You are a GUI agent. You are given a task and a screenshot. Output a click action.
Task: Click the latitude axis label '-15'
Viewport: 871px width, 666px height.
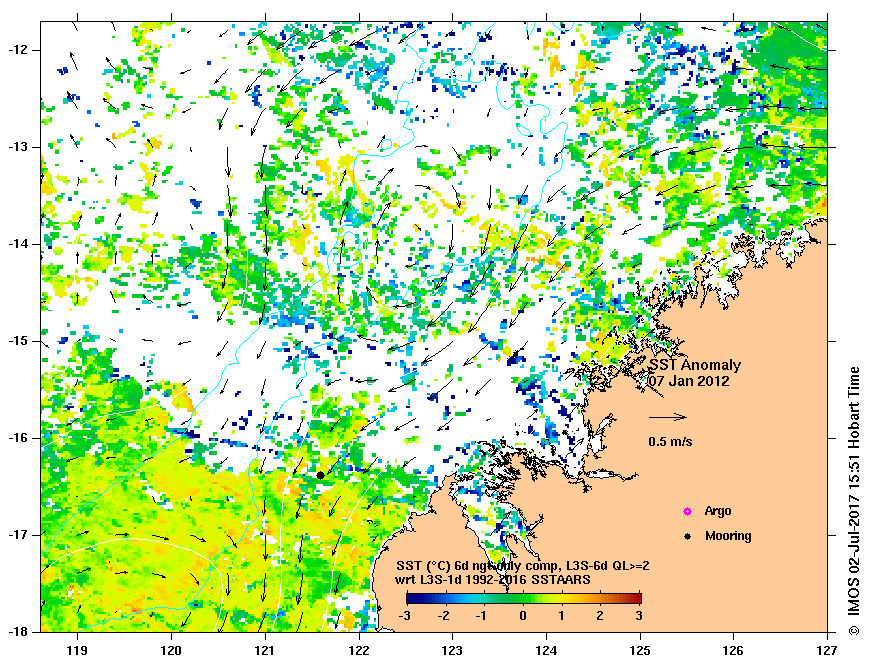coord(17,341)
